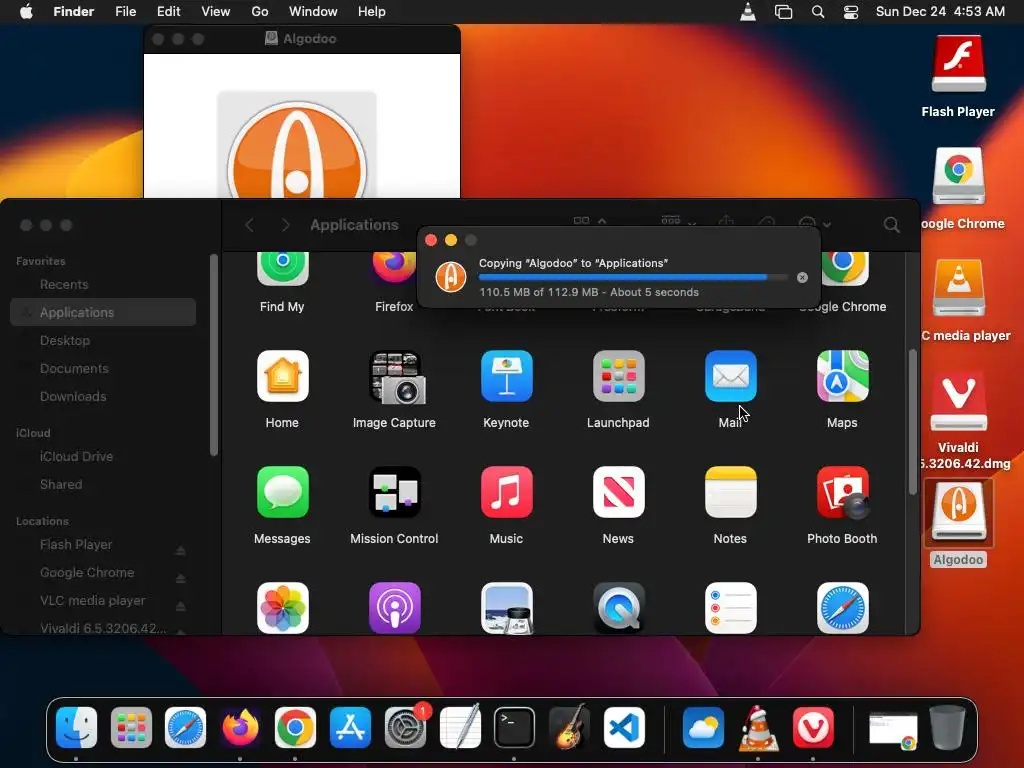This screenshot has width=1024, height=768.
Task: Open the Go menu
Action: point(260,12)
